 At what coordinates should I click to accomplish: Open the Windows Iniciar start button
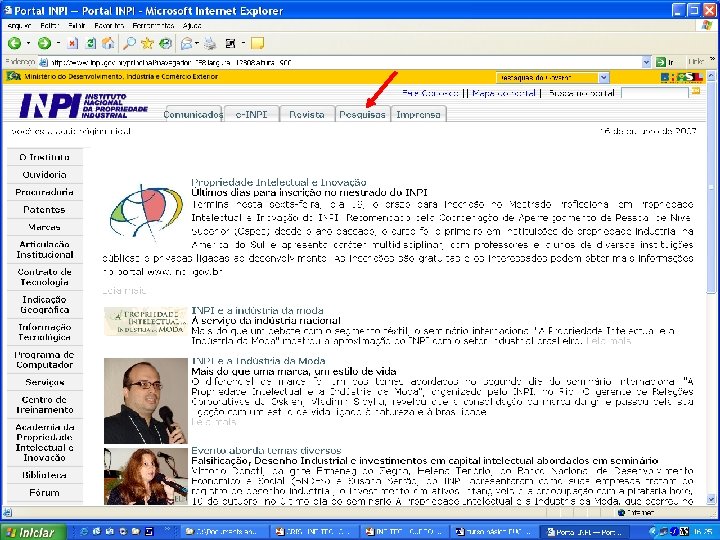[33, 532]
